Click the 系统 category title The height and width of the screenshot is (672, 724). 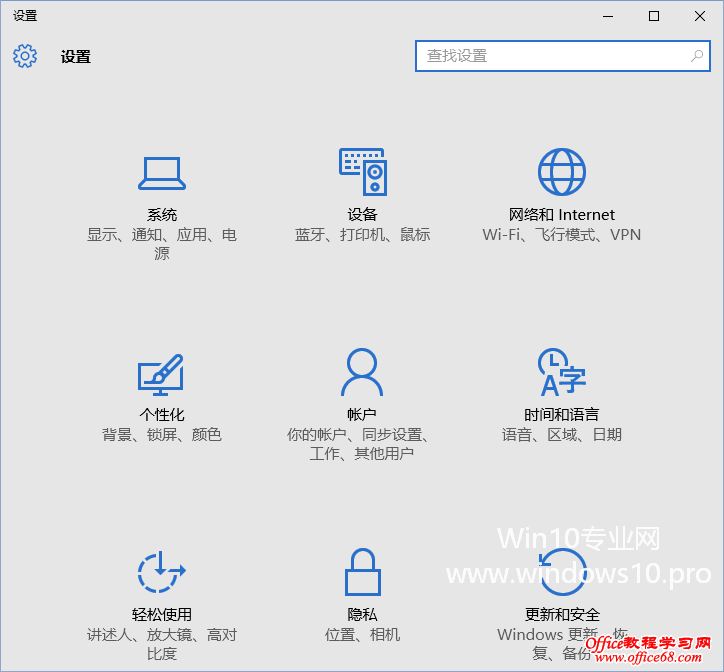coord(162,215)
